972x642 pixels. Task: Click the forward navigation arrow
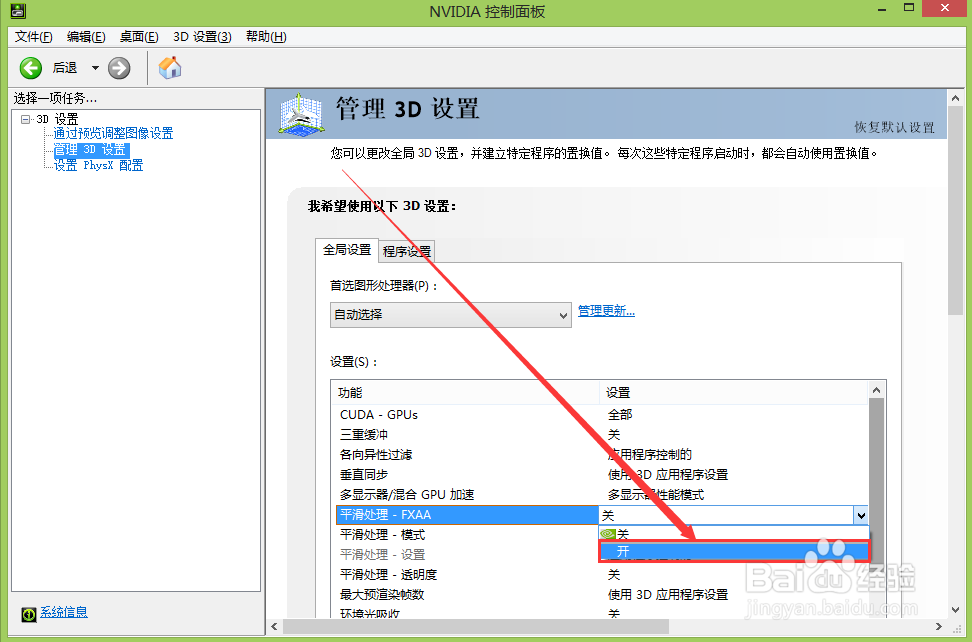[118, 68]
